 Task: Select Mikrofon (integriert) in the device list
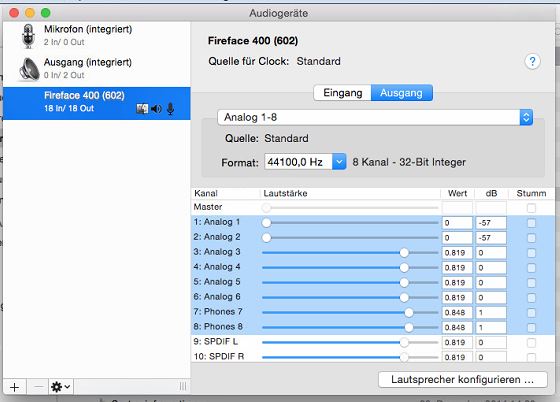tap(97, 36)
